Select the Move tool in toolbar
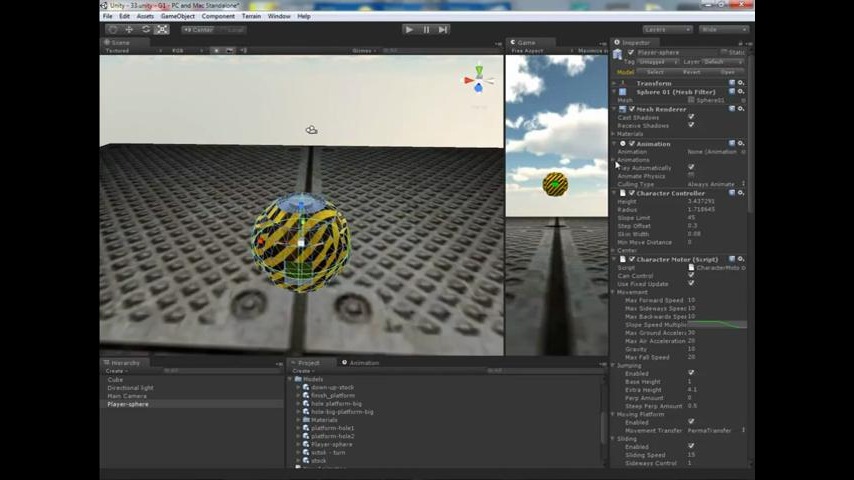This screenshot has height=480, width=854. pos(129,29)
